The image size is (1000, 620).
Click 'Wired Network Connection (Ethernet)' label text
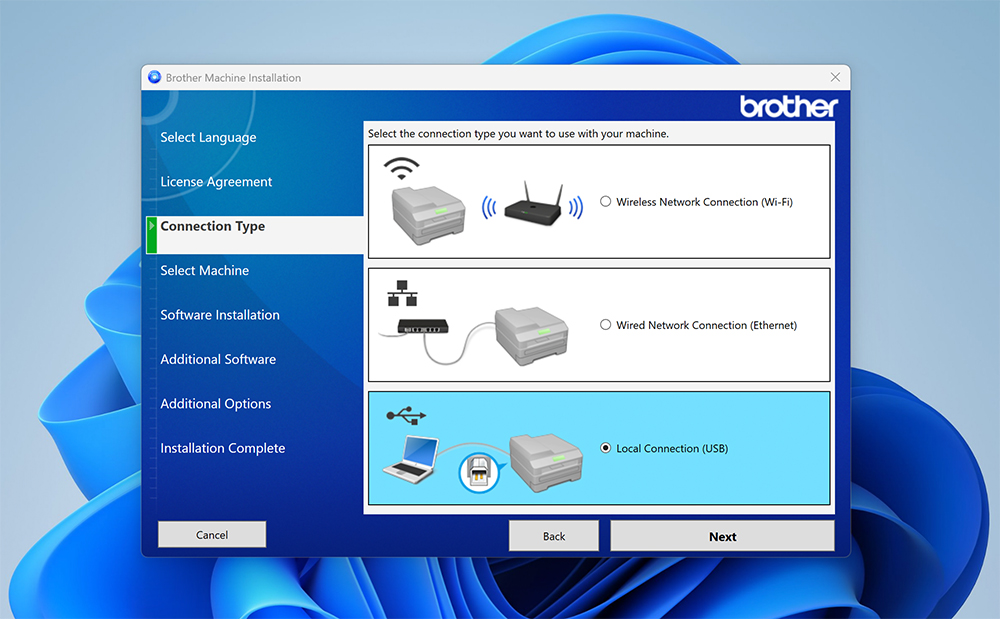coord(706,325)
